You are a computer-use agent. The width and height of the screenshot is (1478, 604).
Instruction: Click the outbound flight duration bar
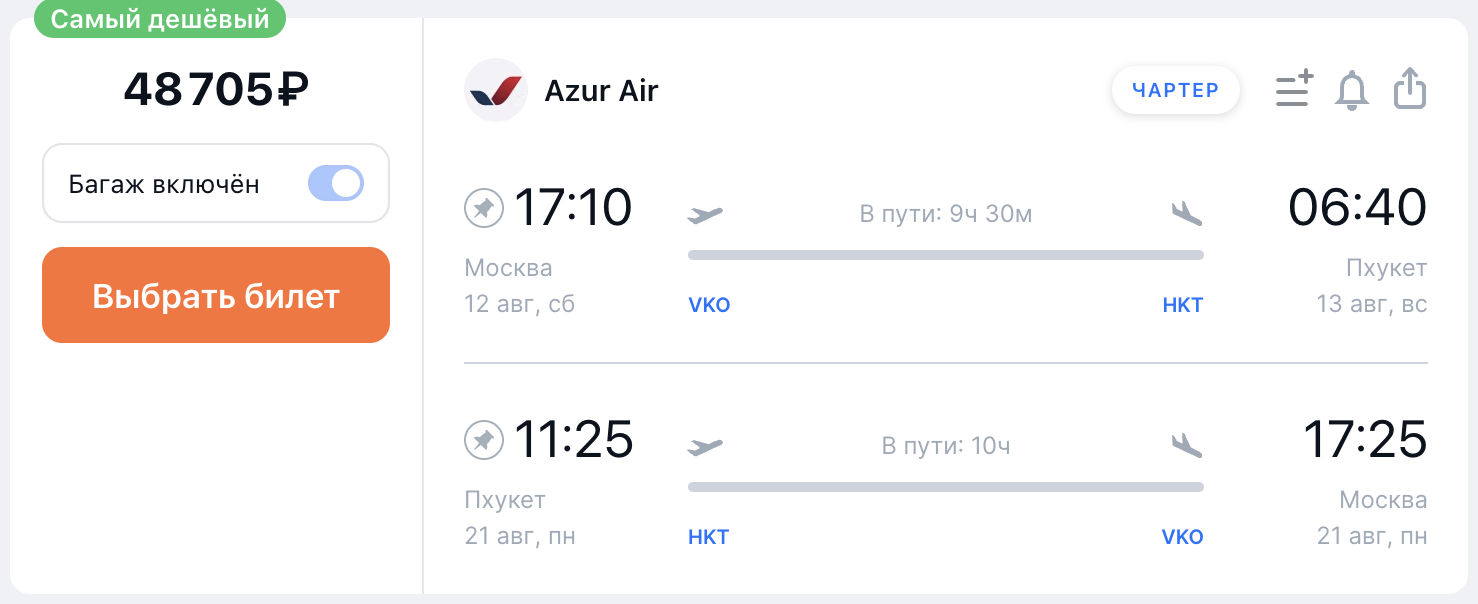click(945, 255)
